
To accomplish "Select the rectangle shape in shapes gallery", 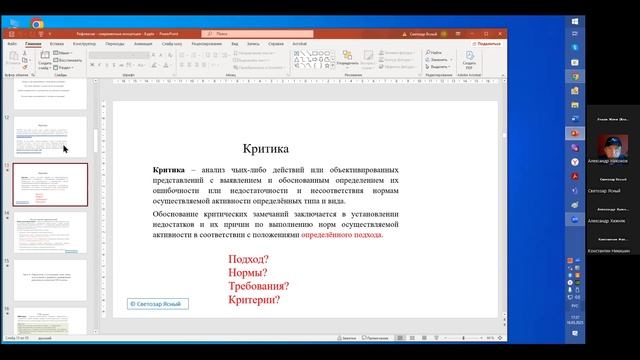I will 315,53.
